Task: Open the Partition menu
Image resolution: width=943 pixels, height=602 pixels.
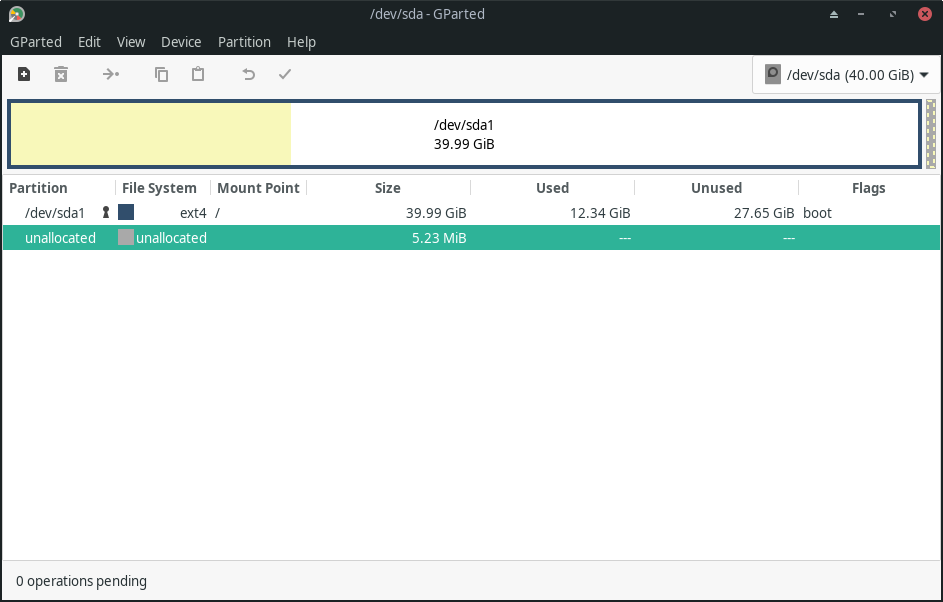Action: 244,42
